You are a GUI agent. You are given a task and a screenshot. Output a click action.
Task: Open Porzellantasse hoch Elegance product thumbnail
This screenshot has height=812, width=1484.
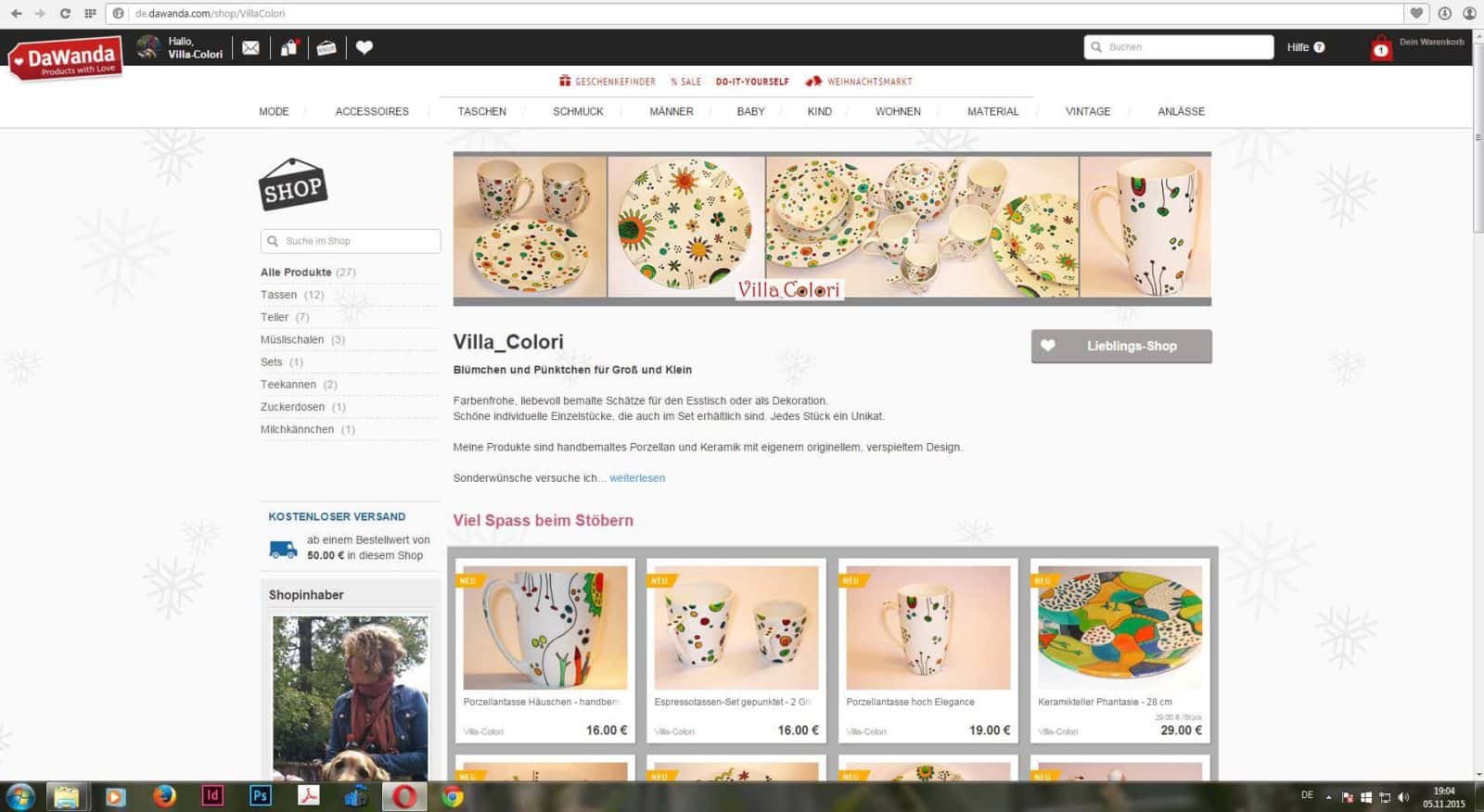pyautogui.click(x=928, y=628)
